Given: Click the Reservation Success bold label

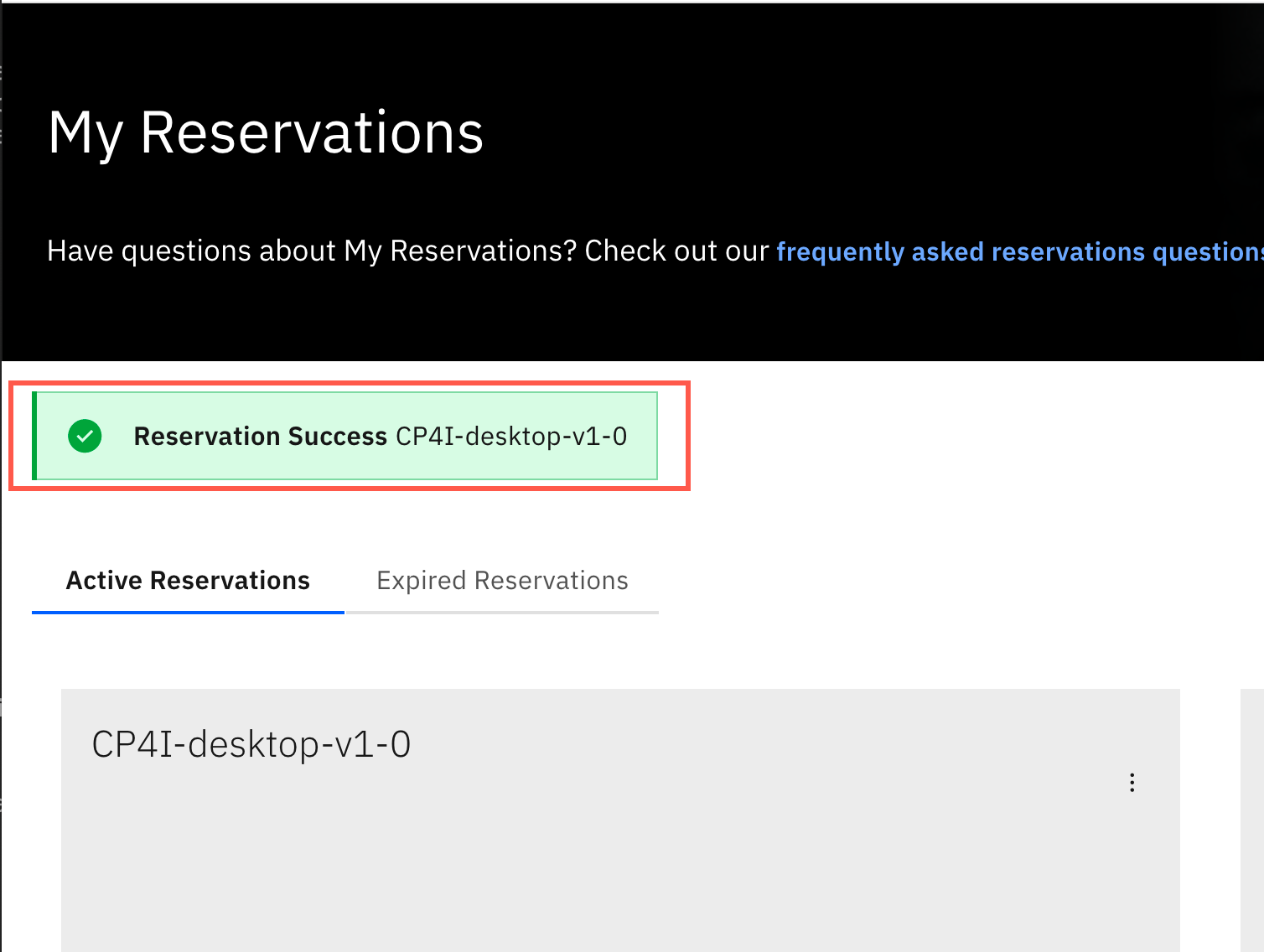Looking at the screenshot, I should click(260, 437).
